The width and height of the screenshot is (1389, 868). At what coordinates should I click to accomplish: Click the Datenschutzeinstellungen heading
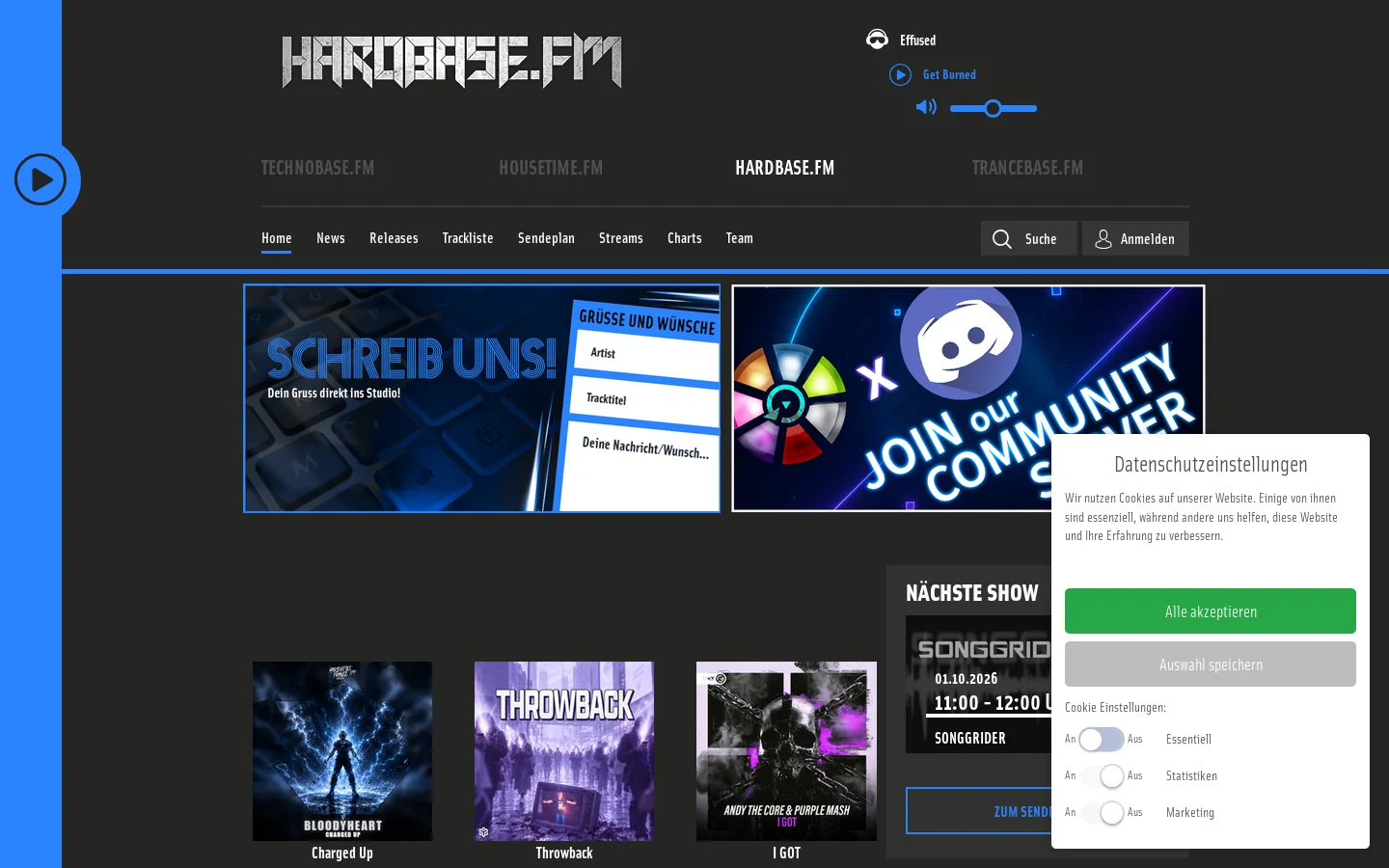(x=1211, y=465)
